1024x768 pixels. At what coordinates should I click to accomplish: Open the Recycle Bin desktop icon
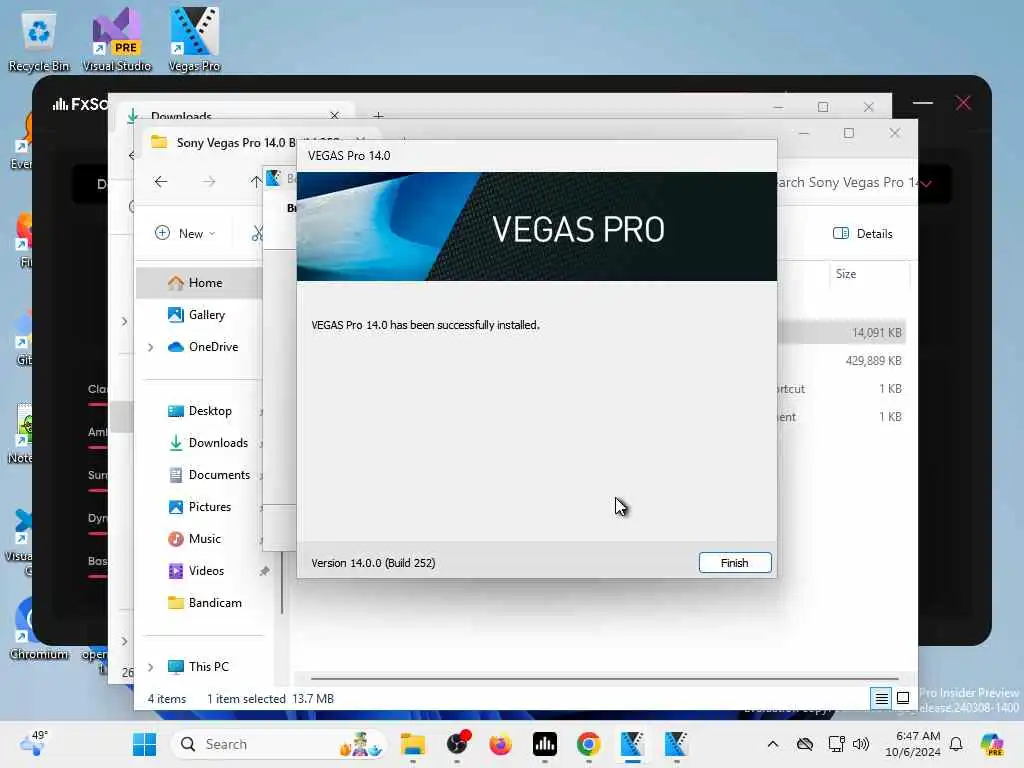39,42
